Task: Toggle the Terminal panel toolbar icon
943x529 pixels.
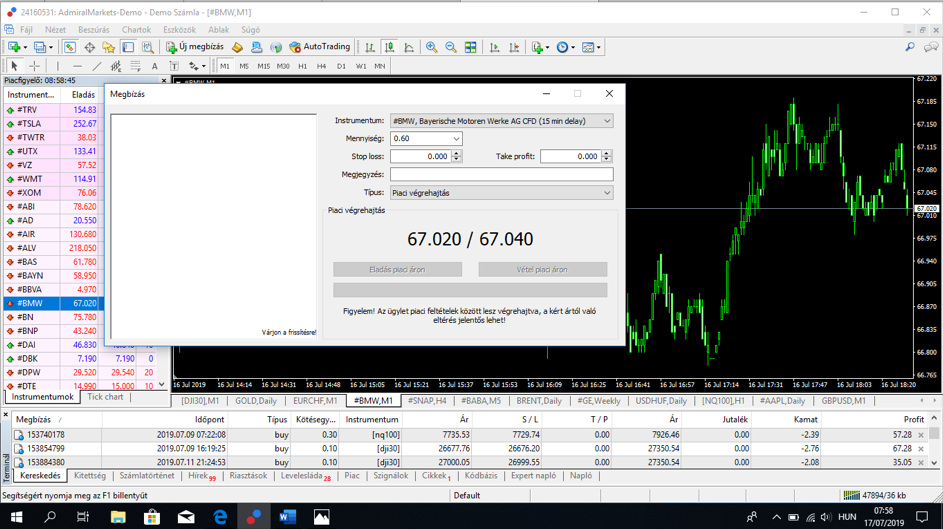Action: [128, 47]
